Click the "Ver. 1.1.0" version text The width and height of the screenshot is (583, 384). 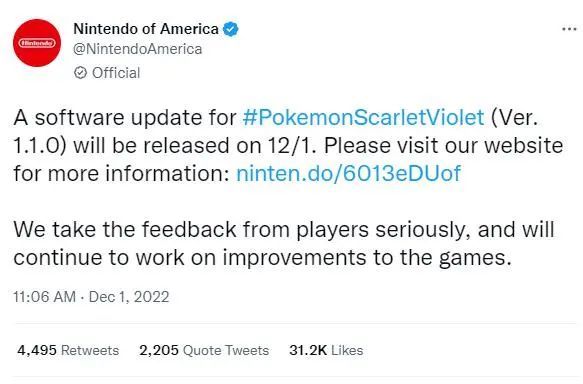click(x=514, y=117)
